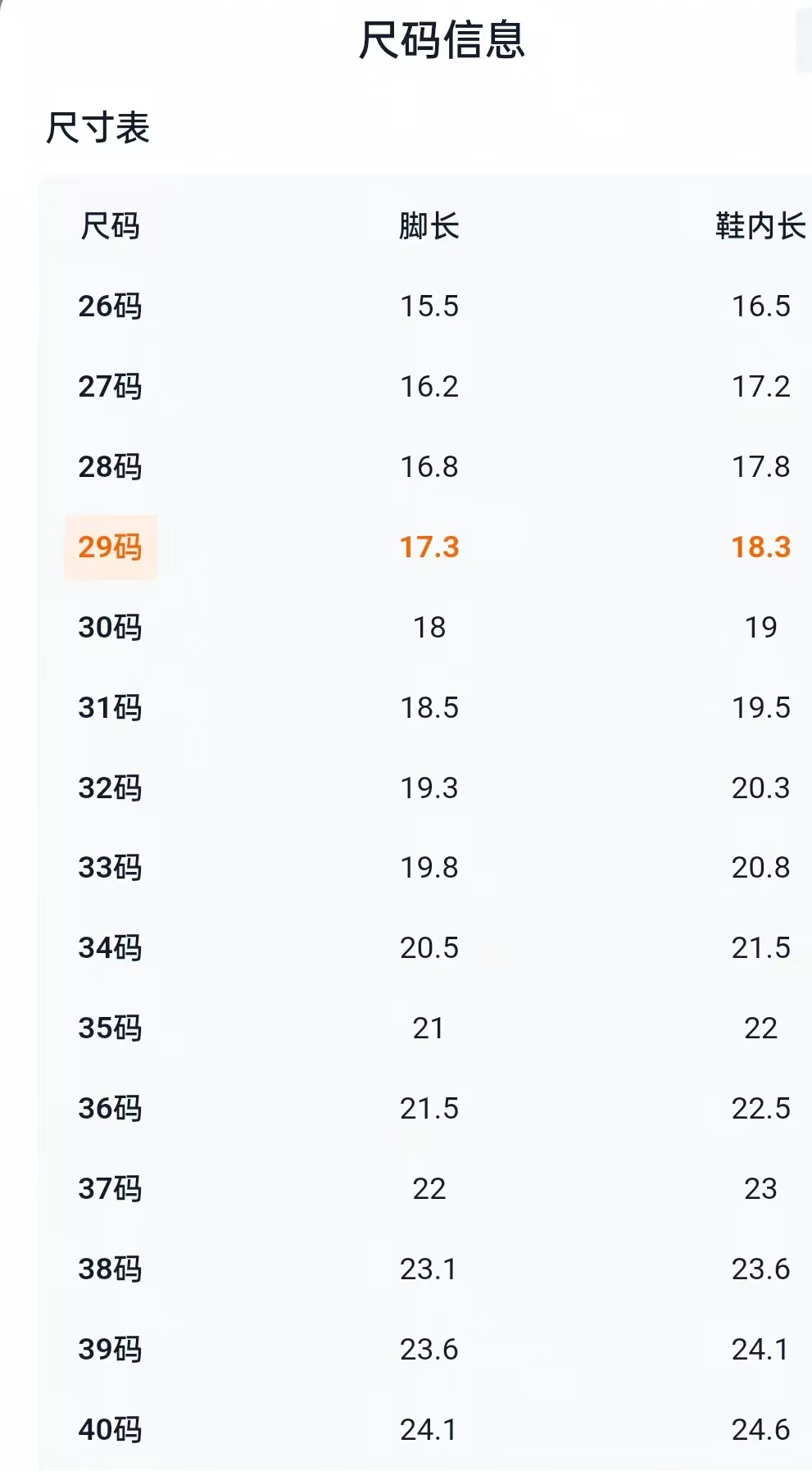Click the 40码 size label
This screenshot has width=812, height=1471.
tap(111, 1430)
